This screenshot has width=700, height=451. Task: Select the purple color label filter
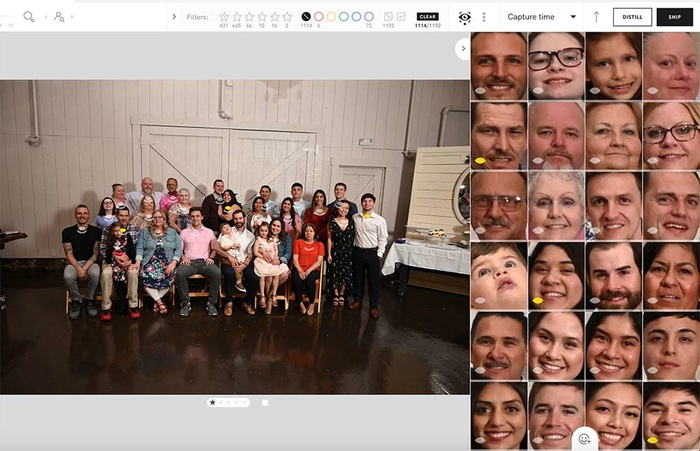coord(369,16)
